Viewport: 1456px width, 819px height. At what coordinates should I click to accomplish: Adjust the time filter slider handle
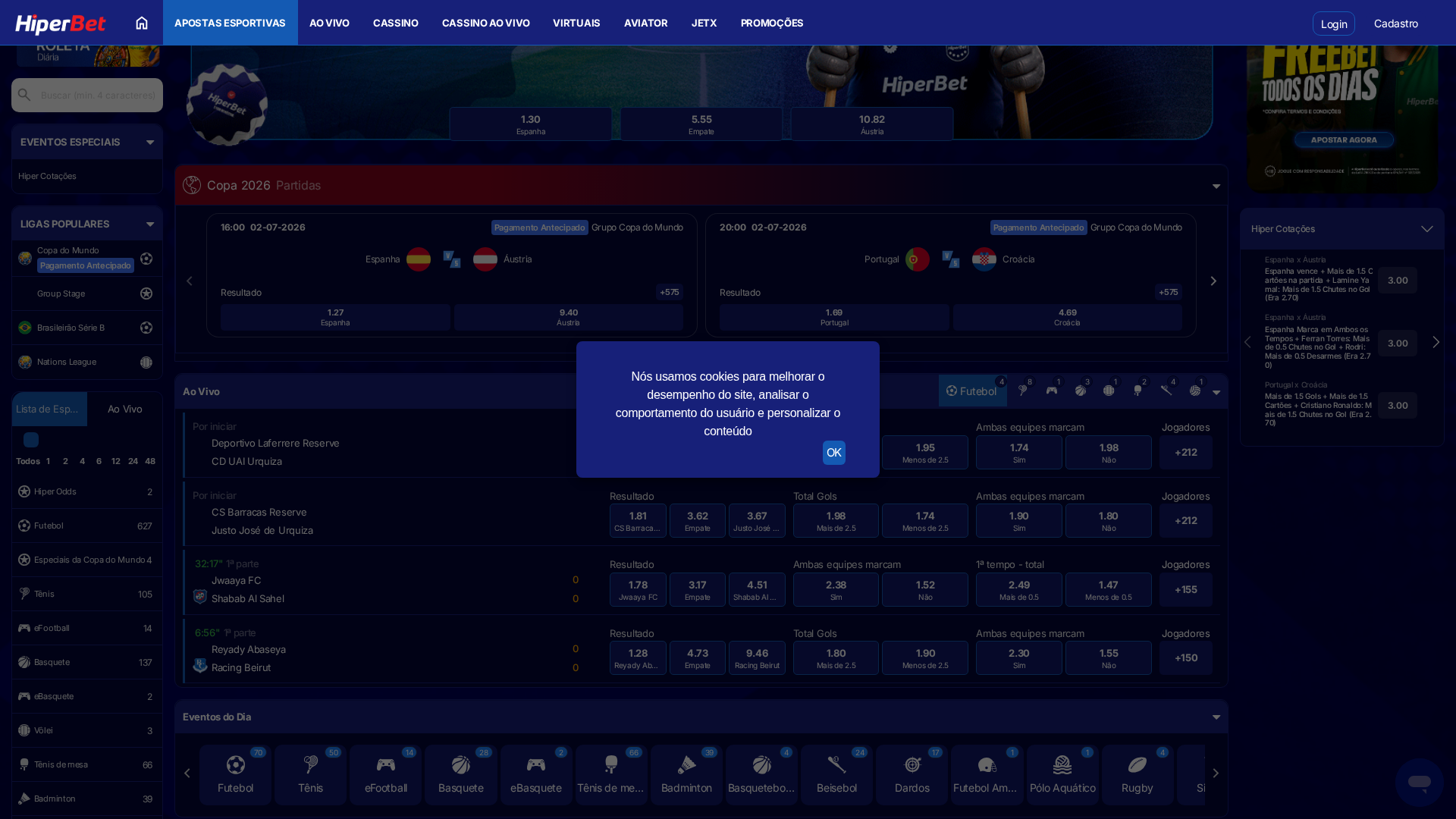(x=31, y=440)
